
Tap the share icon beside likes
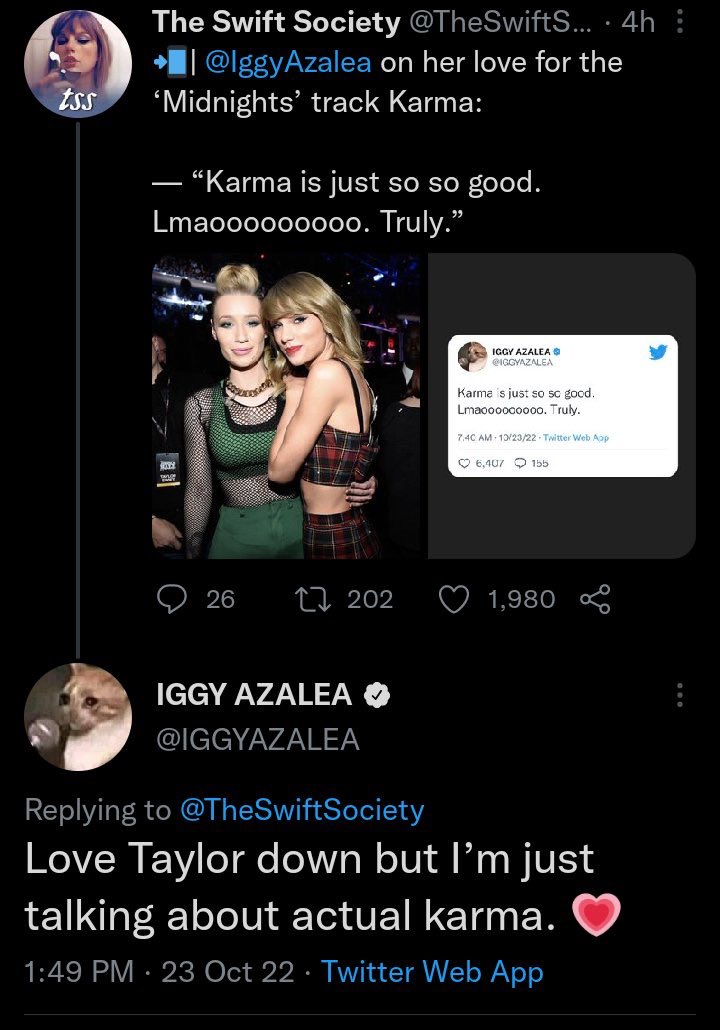point(596,599)
